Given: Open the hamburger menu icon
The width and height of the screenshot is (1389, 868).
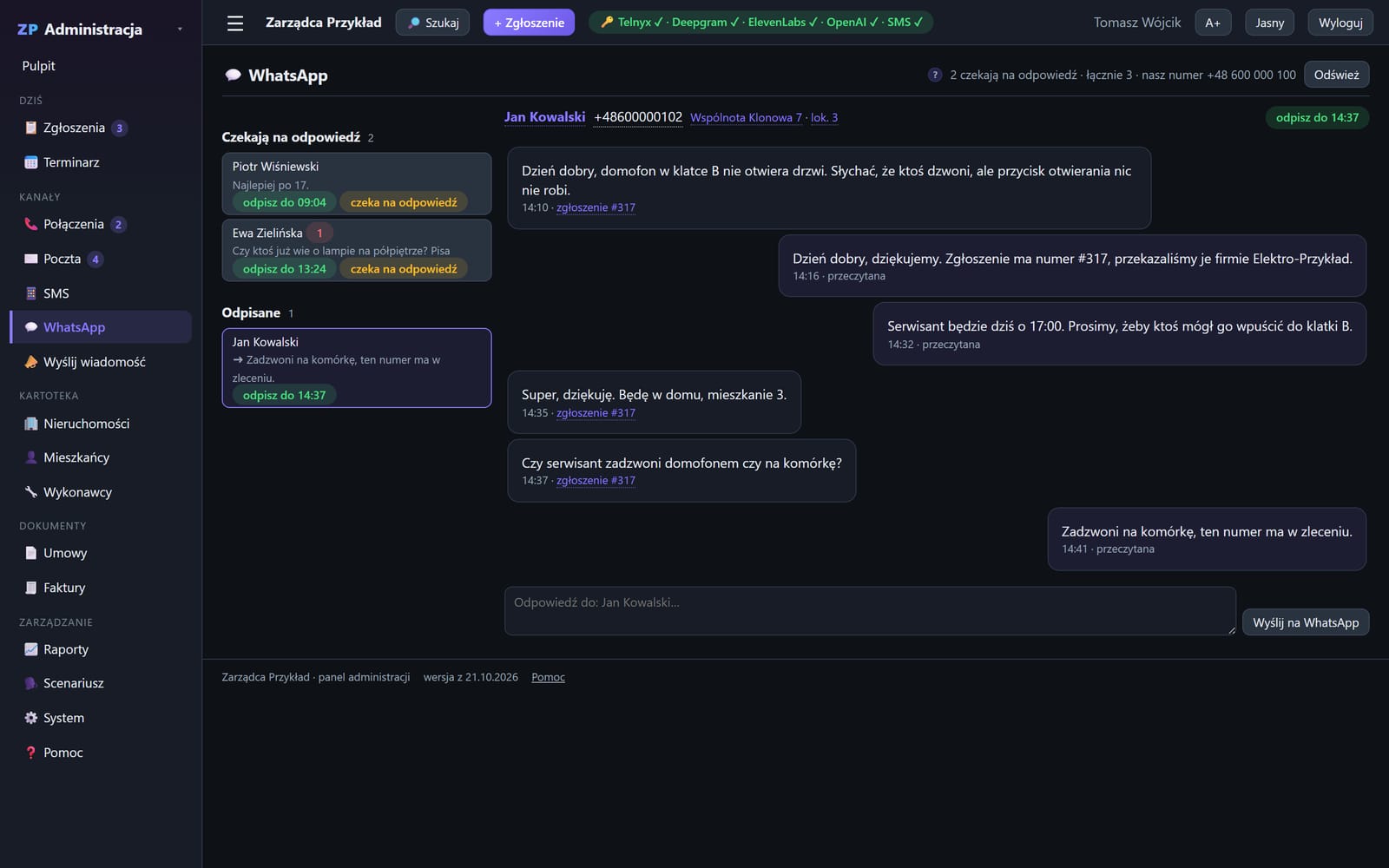Looking at the screenshot, I should (x=235, y=23).
